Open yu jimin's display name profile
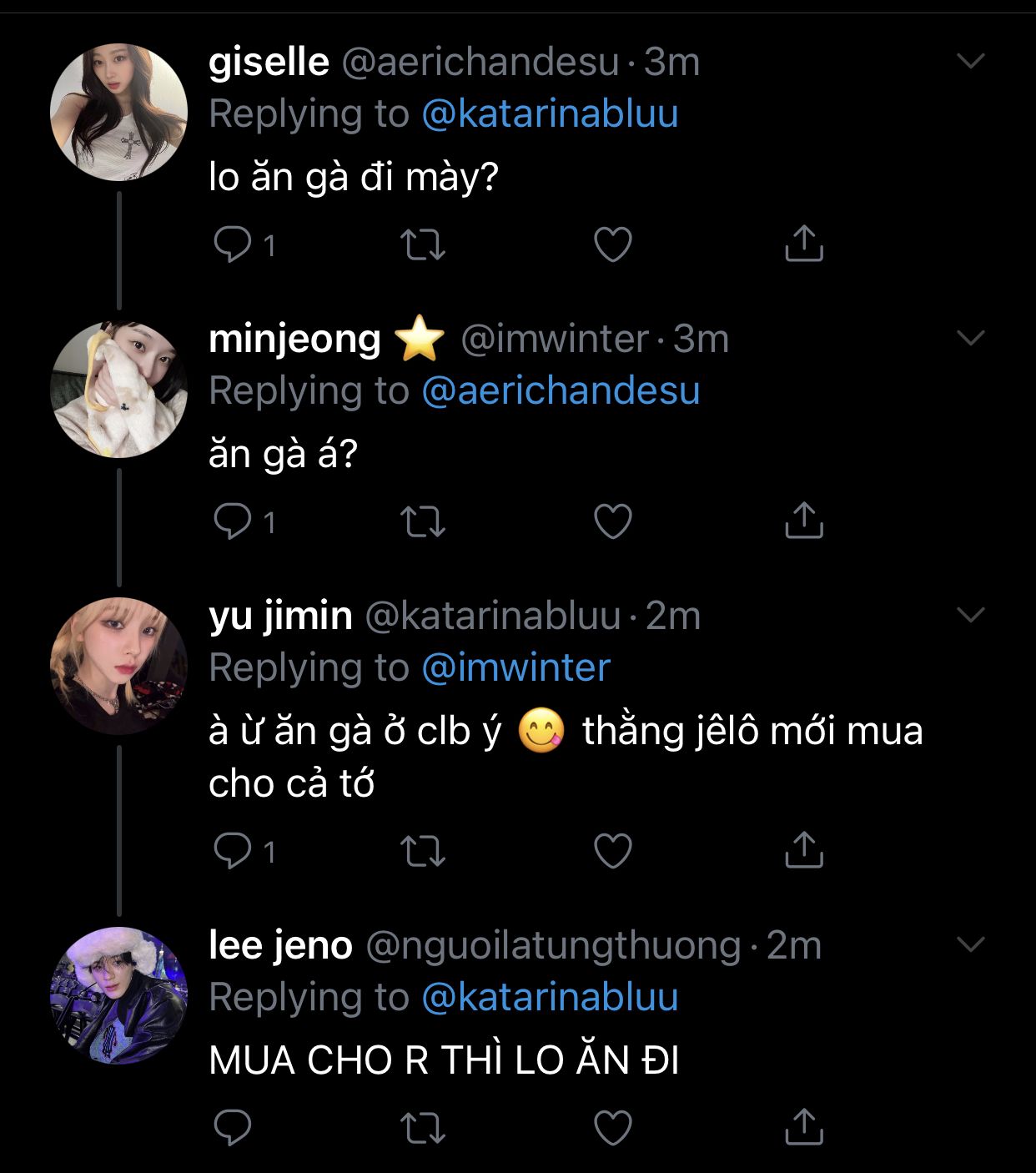The height and width of the screenshot is (1173, 1036). point(280,616)
